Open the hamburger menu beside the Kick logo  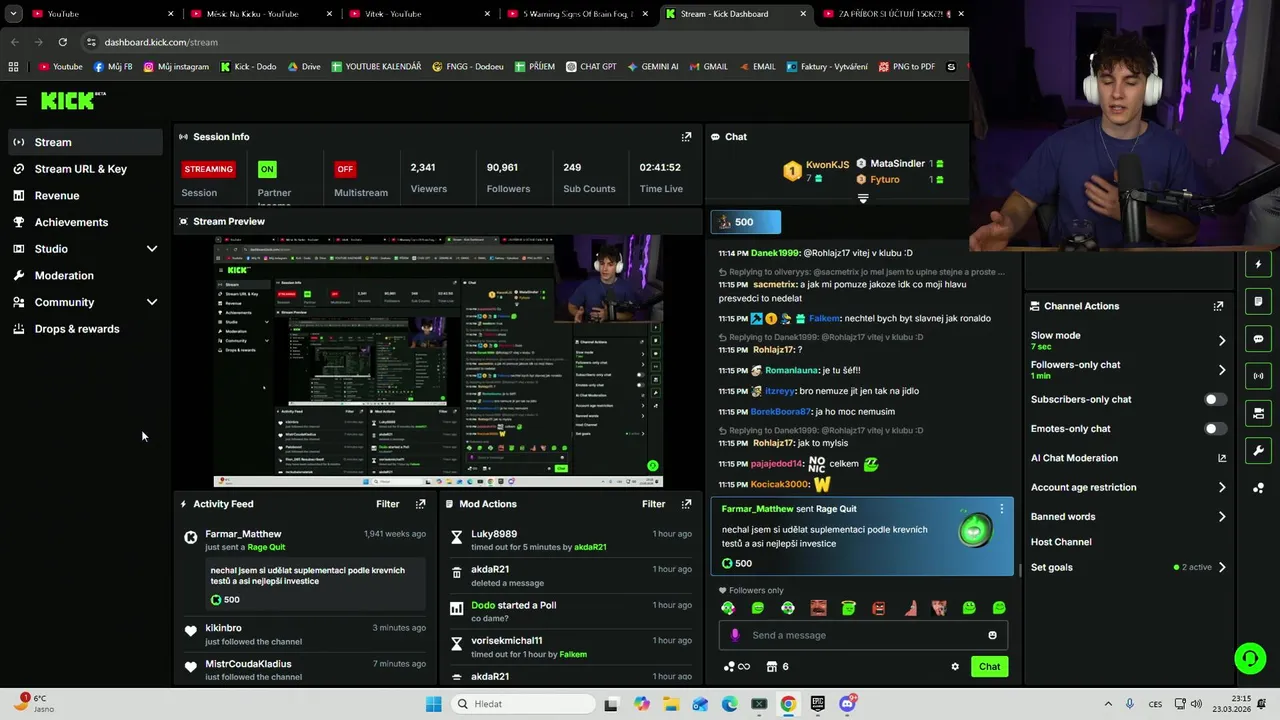tap(21, 101)
